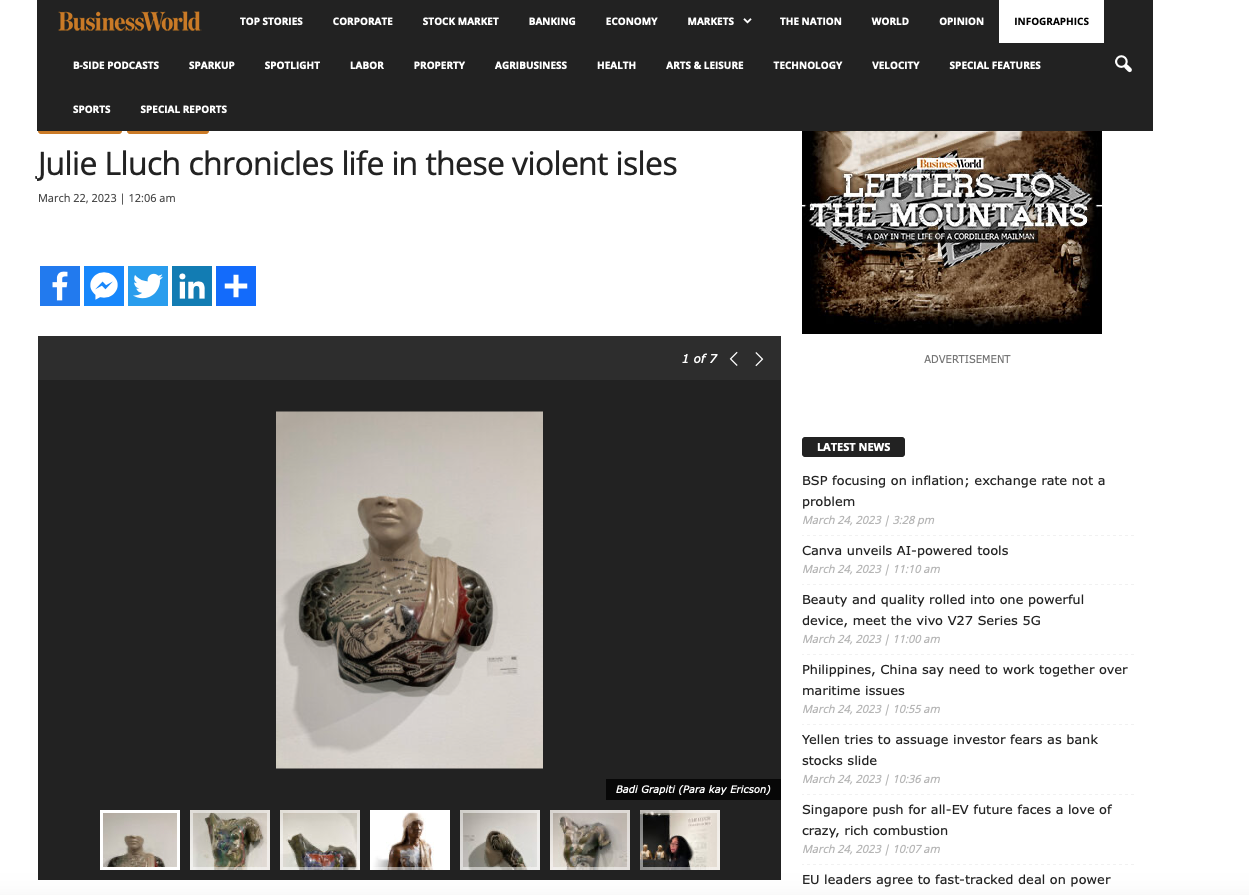This screenshot has width=1249, height=895.
Task: Open the Infographics tab
Action: tap(1051, 21)
